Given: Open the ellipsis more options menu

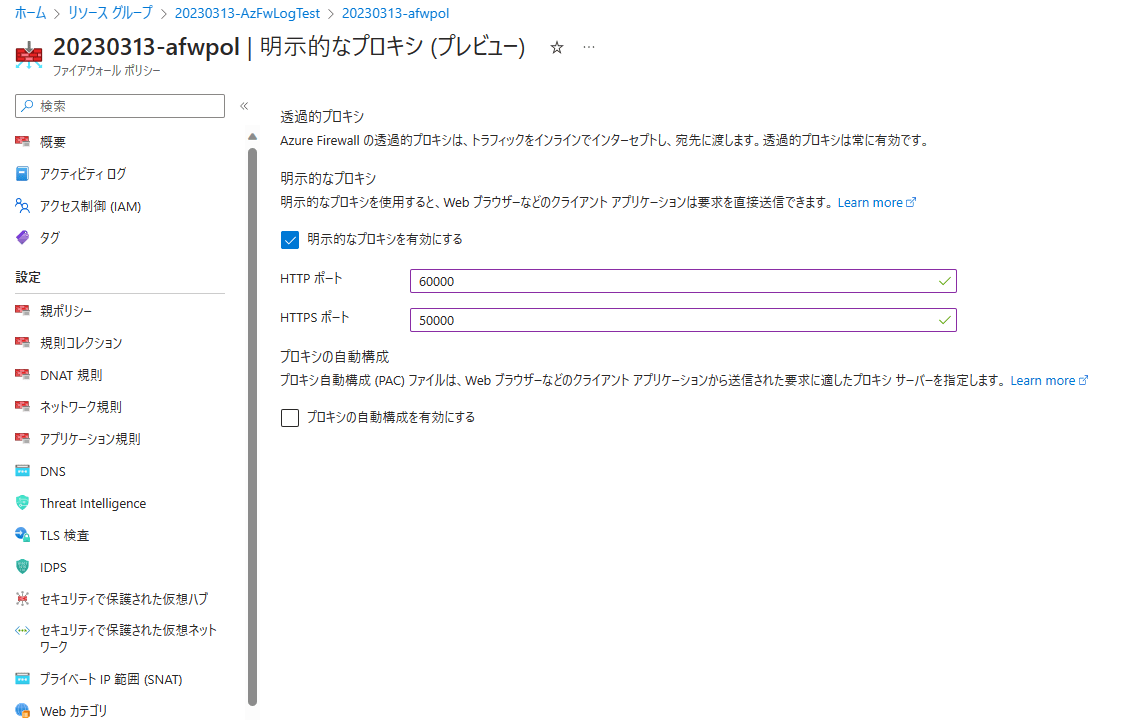Looking at the screenshot, I should click(x=589, y=47).
